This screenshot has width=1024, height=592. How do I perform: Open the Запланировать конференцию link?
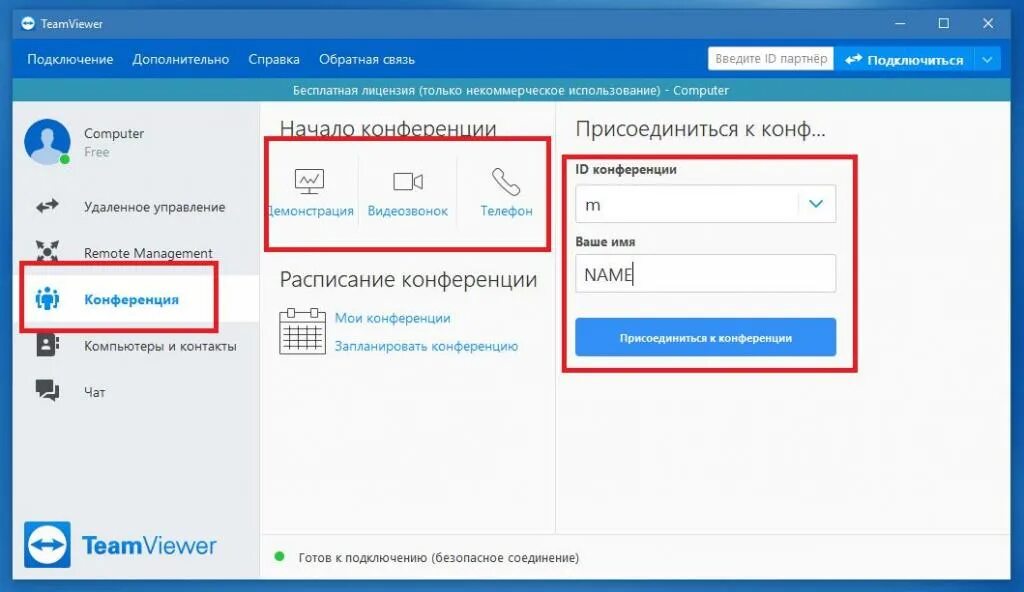pos(426,346)
